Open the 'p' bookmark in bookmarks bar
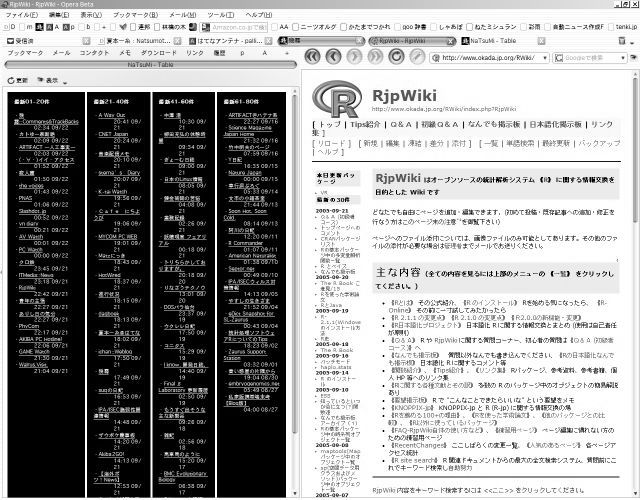The image size is (640, 500). (x=69, y=27)
